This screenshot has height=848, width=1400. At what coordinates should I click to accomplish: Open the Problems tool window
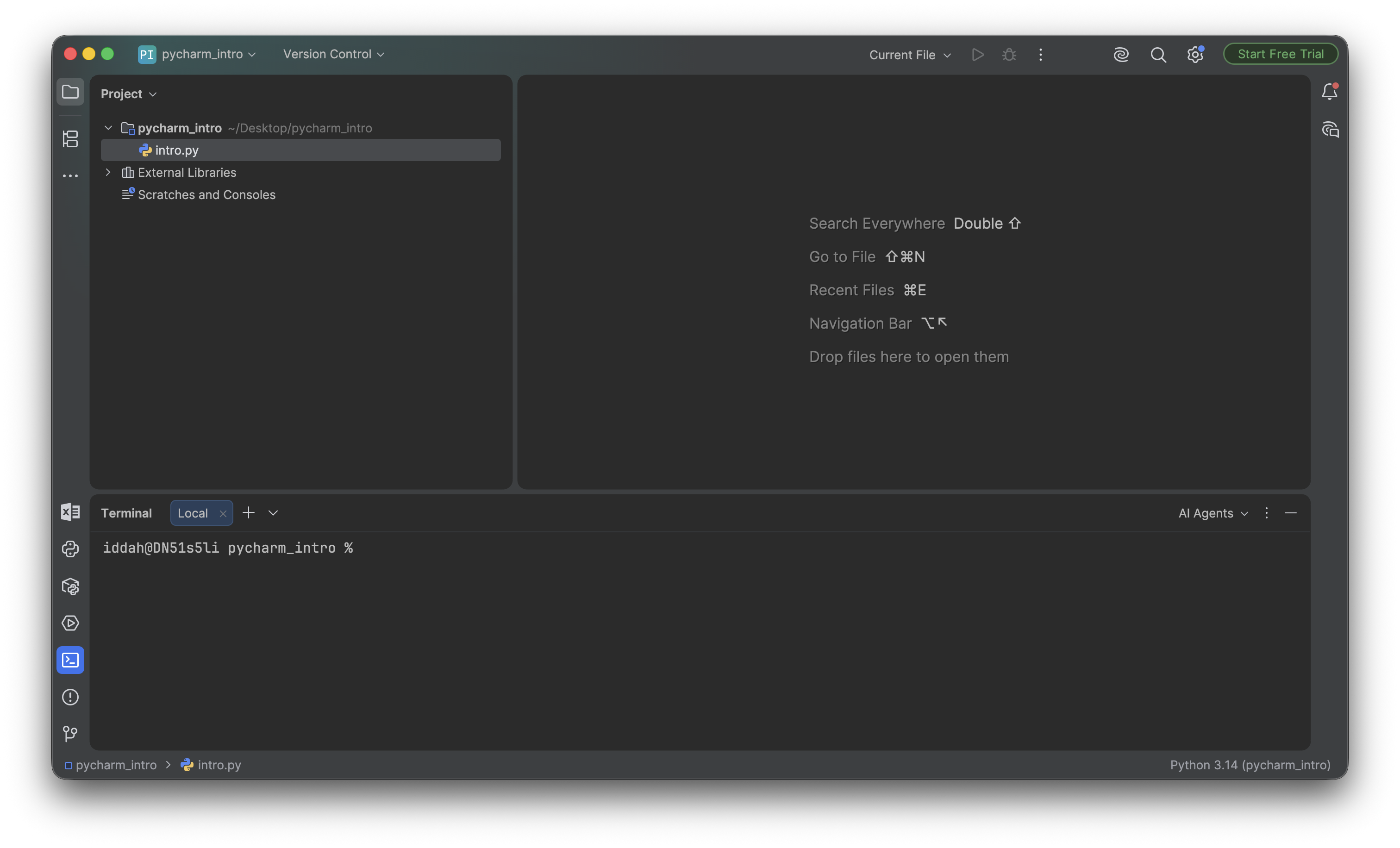tap(70, 697)
